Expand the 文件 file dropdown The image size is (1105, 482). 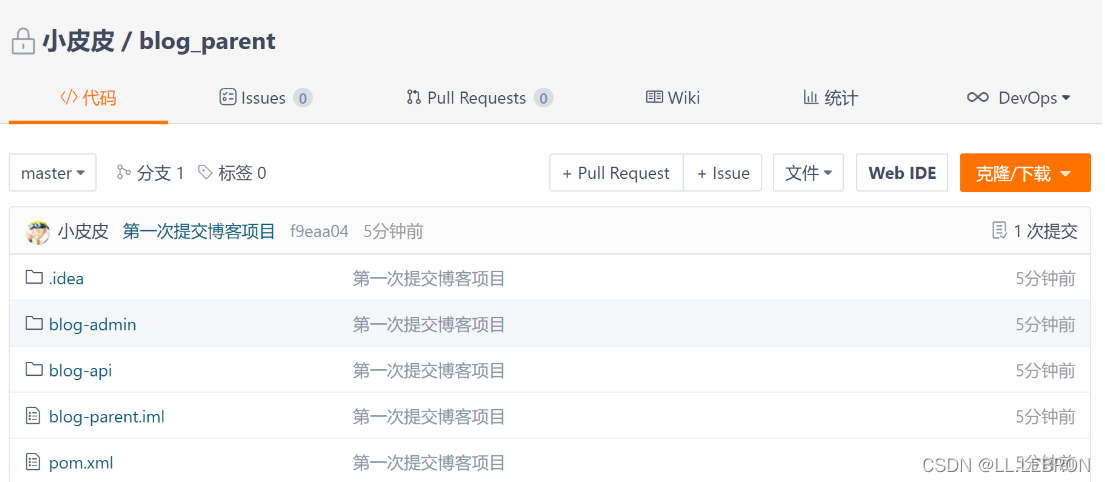click(x=808, y=173)
